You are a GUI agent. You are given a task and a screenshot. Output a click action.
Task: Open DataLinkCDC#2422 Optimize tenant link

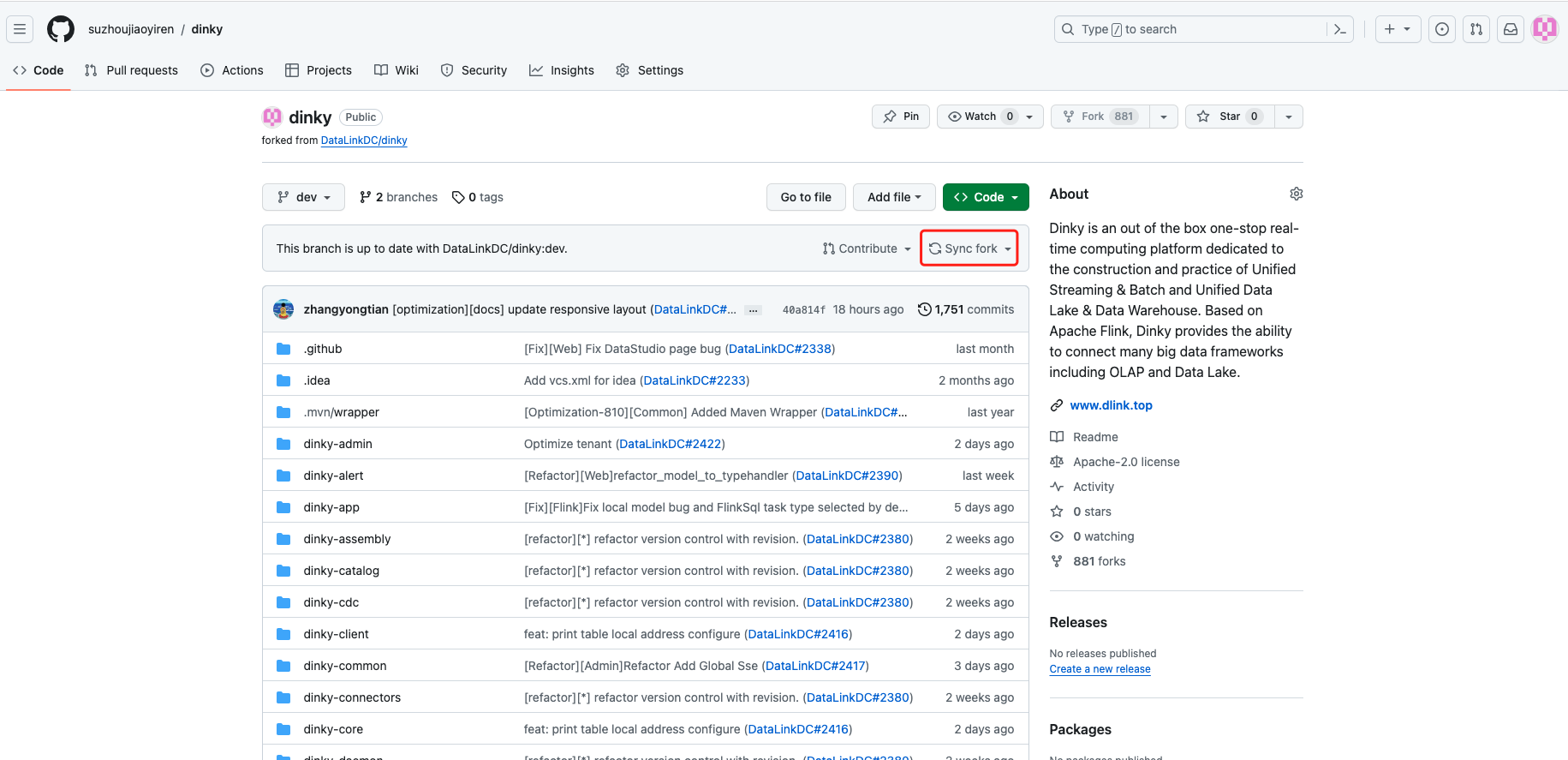[671, 444]
